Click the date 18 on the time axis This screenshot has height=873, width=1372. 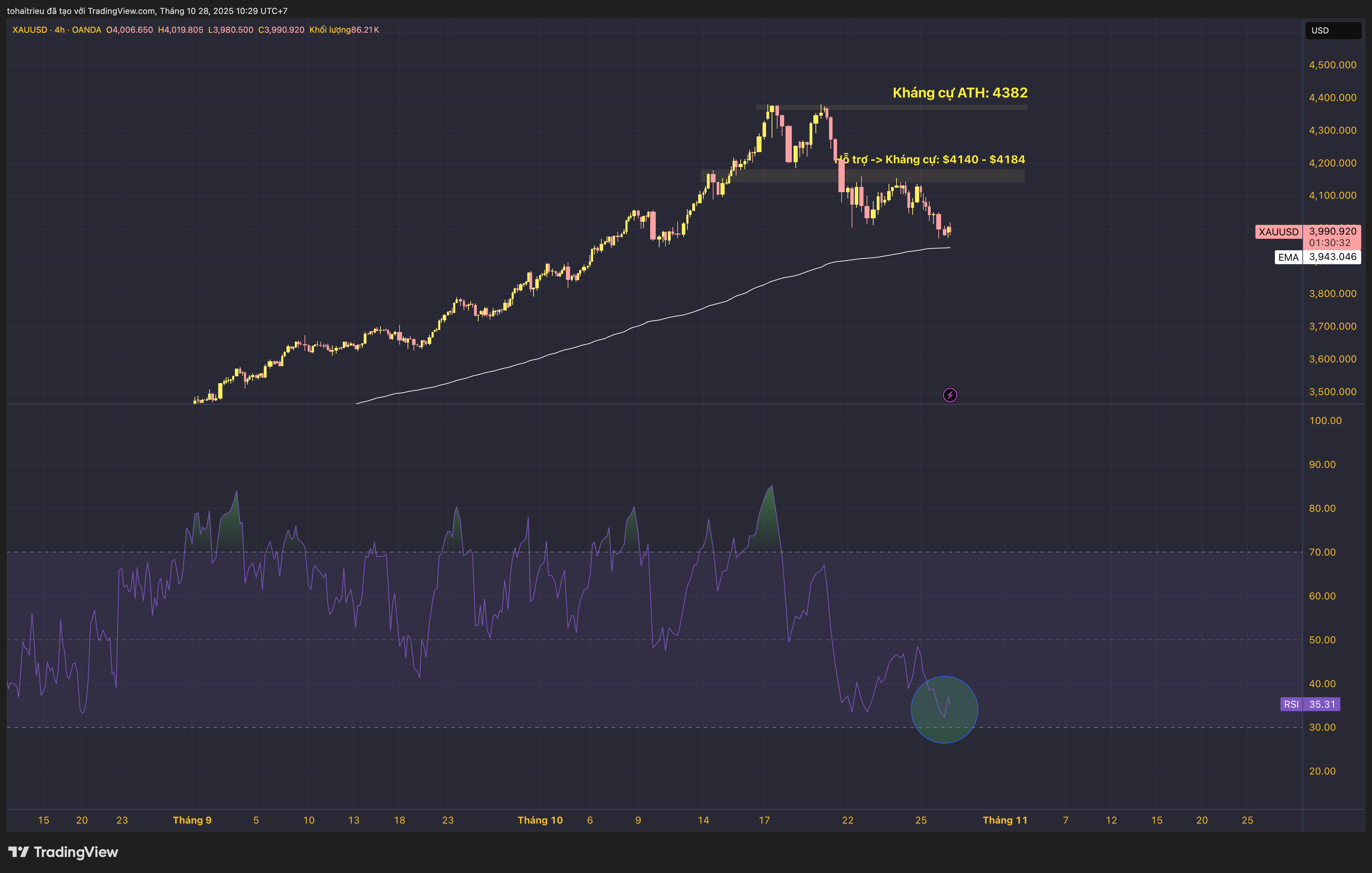[x=400, y=820]
